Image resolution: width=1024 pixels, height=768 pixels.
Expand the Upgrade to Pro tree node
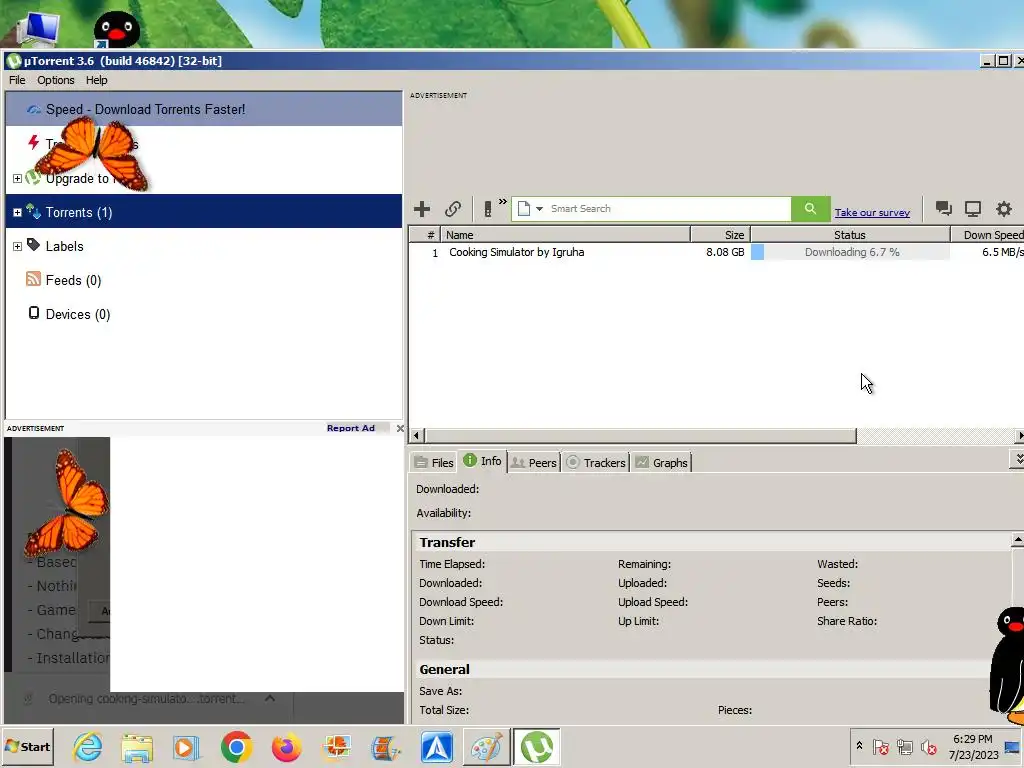18,178
